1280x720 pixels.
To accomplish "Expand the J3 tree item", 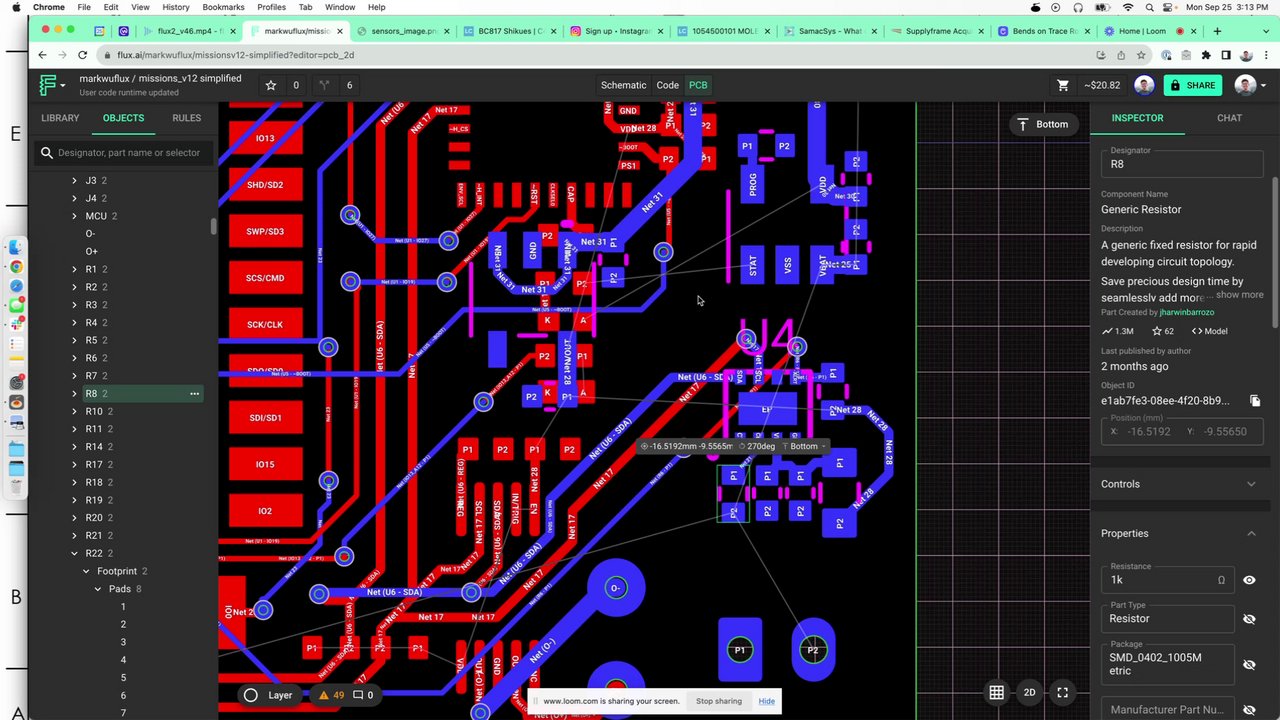I will (x=74, y=181).
